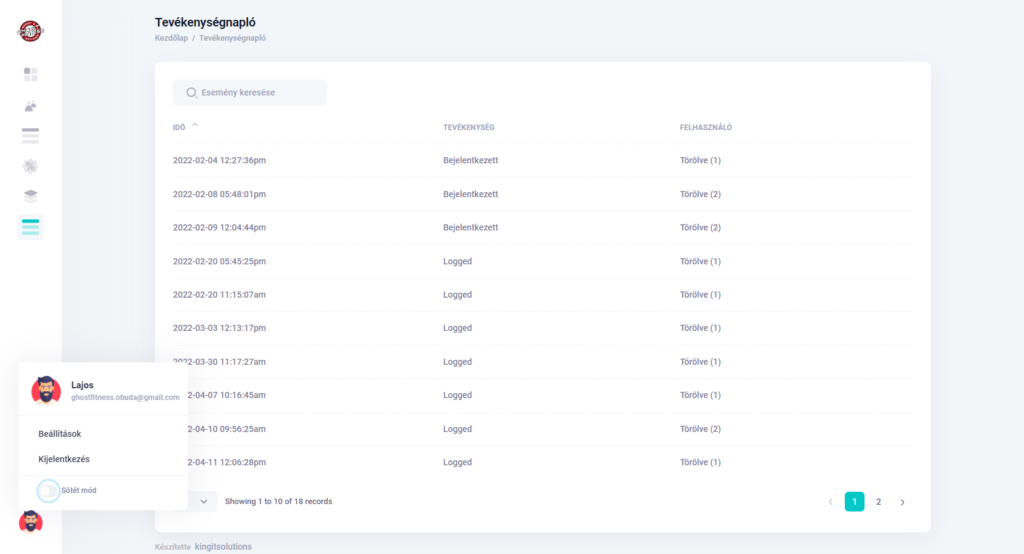Expand the records-per-page dropdown
Viewport: 1024px width, 554px height.
[x=202, y=501]
